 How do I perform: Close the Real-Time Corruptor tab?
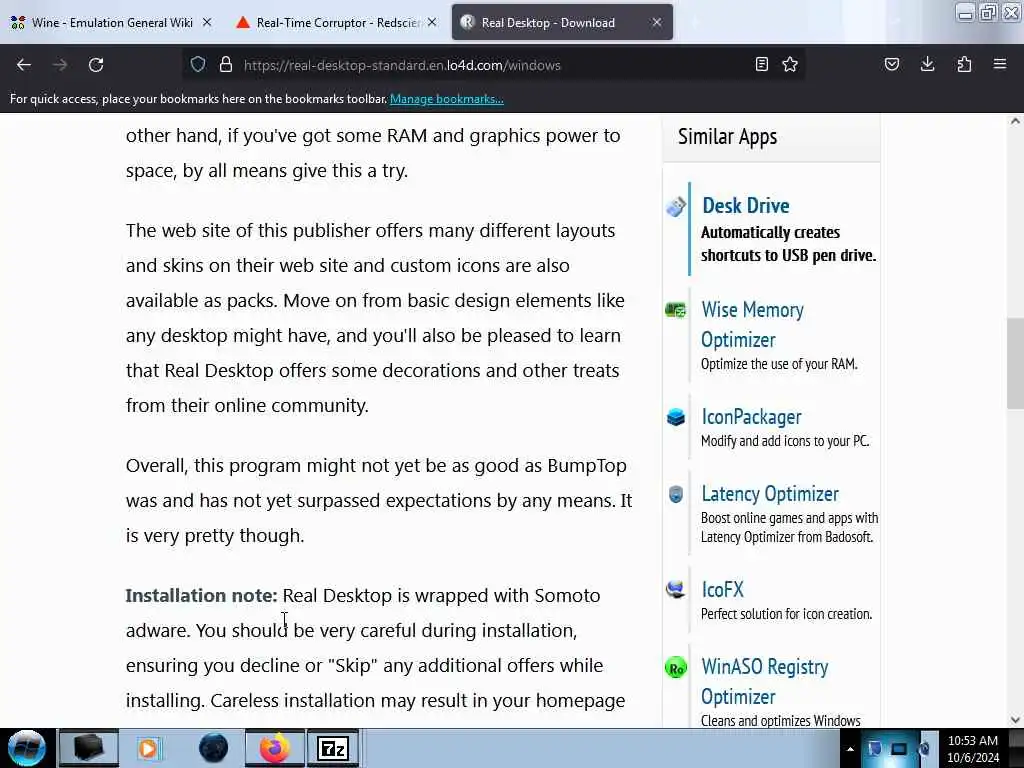coord(432,22)
